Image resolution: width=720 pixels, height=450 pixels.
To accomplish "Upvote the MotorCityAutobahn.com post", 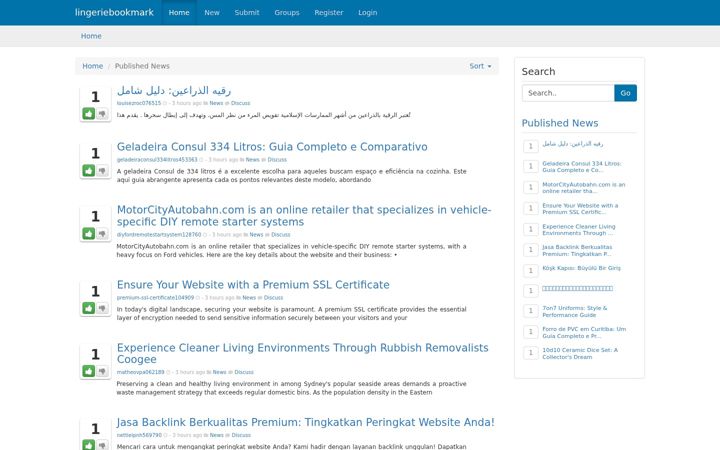I will tap(89, 234).
